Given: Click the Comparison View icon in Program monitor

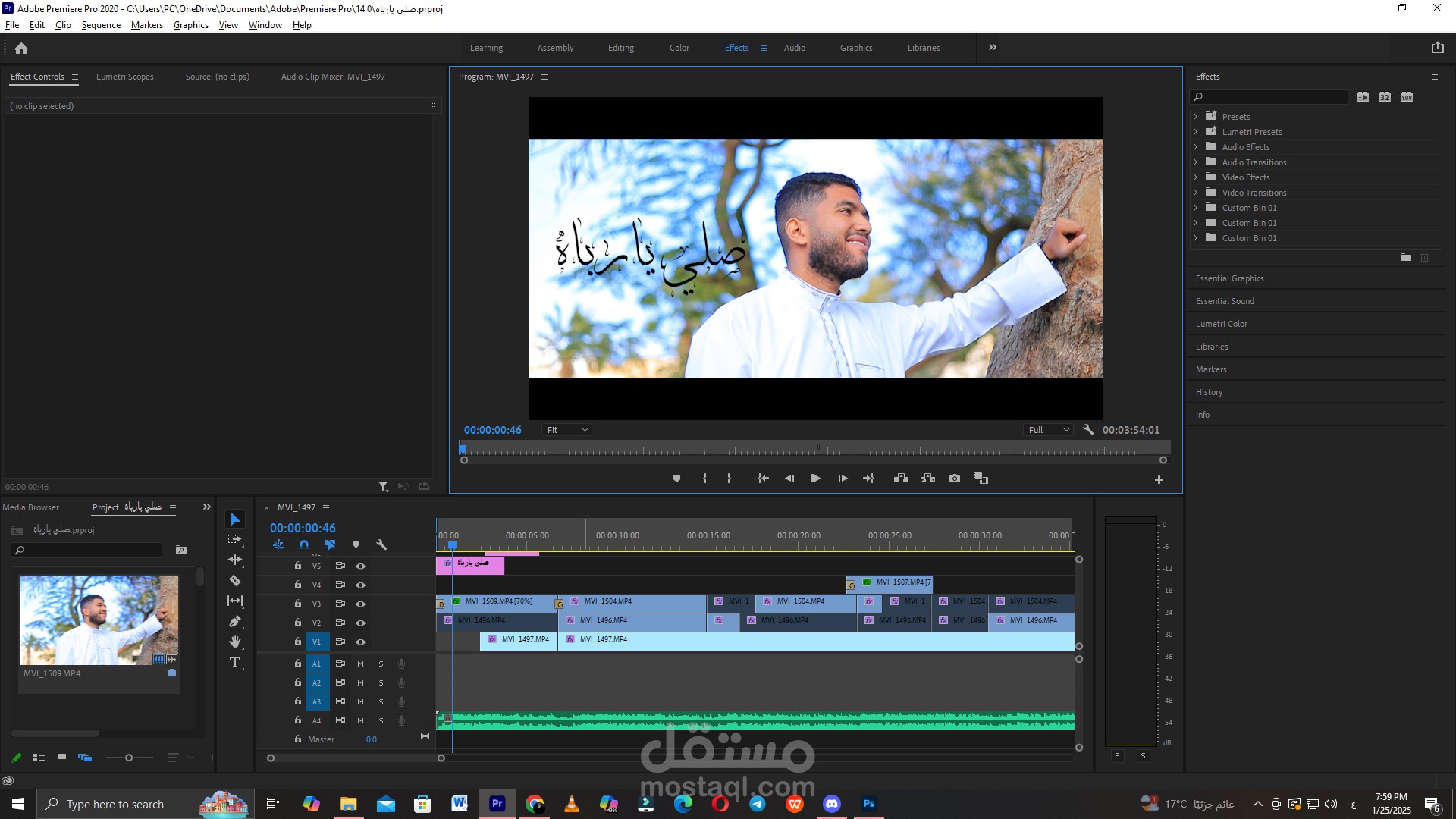Looking at the screenshot, I should (x=981, y=479).
